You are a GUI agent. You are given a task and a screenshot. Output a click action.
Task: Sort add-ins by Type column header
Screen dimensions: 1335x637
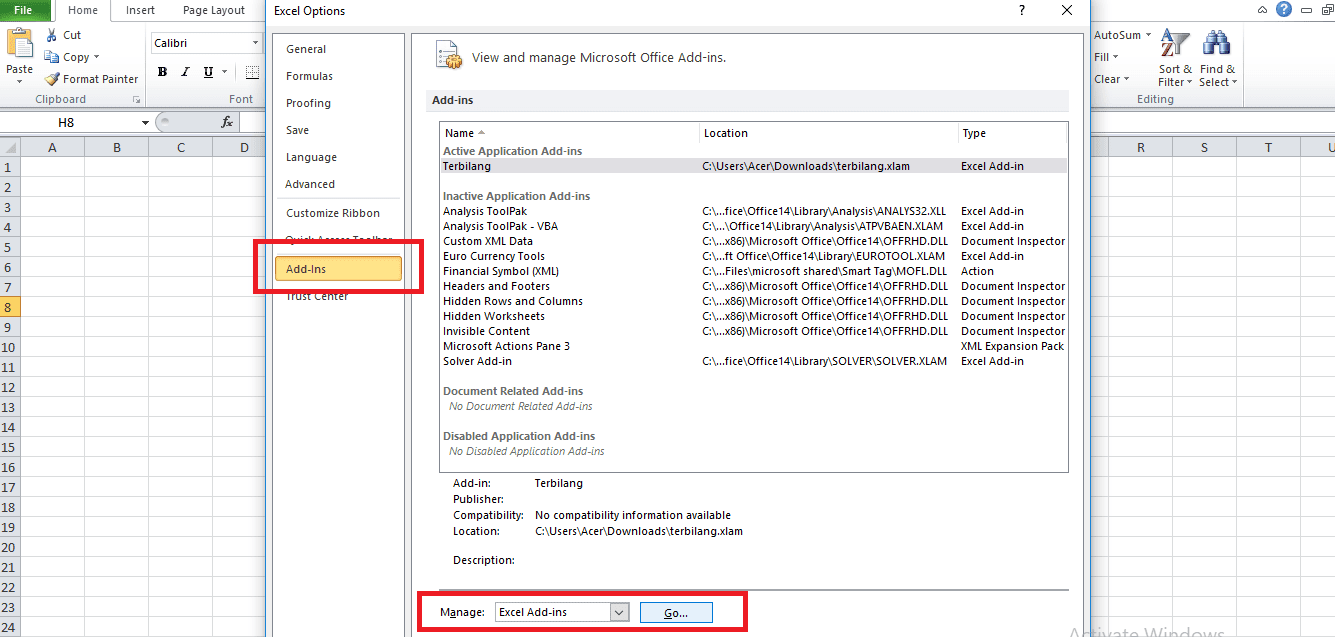1012,133
